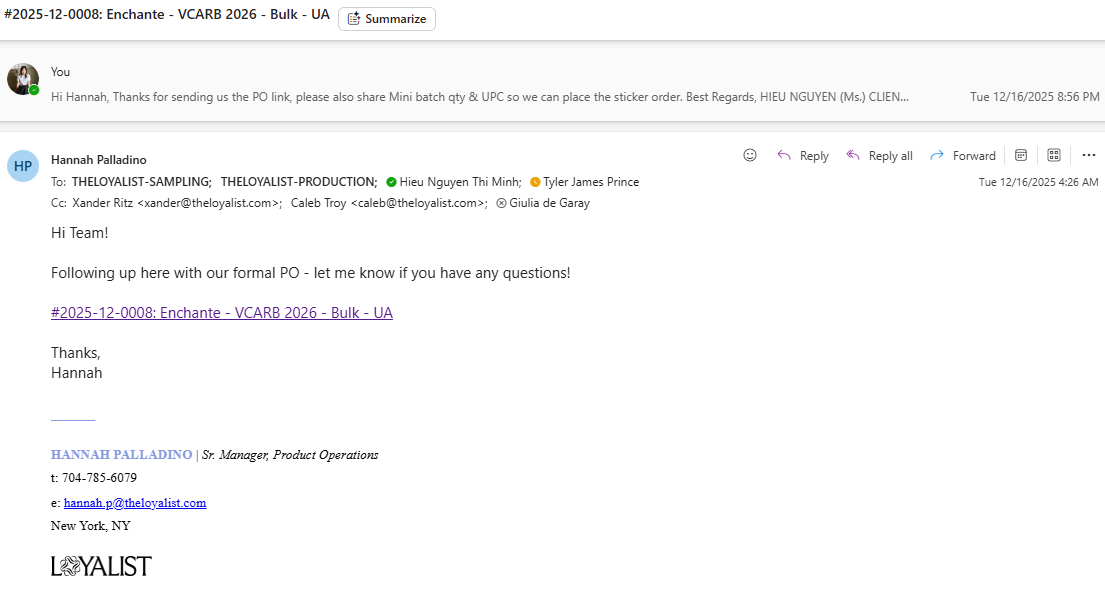Open the More actions ellipsis menu

click(x=1089, y=155)
